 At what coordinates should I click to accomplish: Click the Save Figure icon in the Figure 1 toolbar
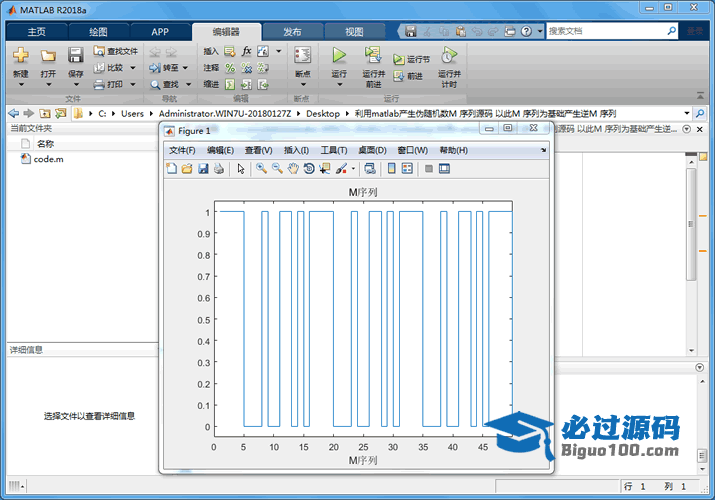pyautogui.click(x=203, y=169)
